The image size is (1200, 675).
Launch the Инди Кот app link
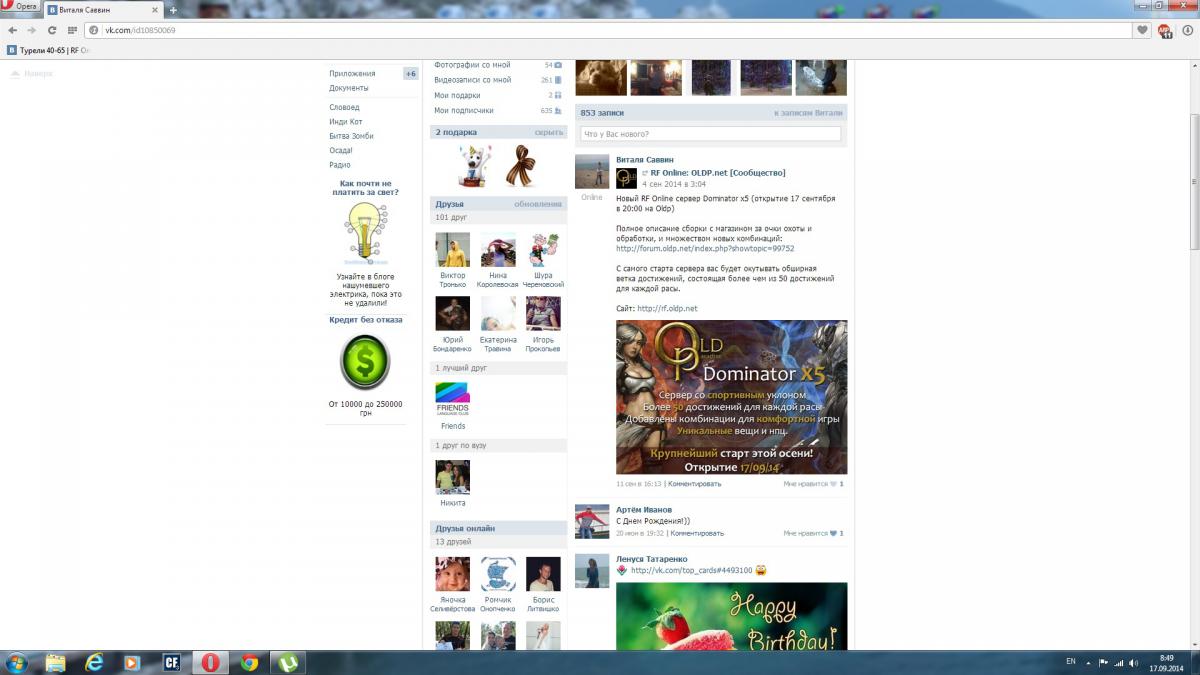(346, 122)
